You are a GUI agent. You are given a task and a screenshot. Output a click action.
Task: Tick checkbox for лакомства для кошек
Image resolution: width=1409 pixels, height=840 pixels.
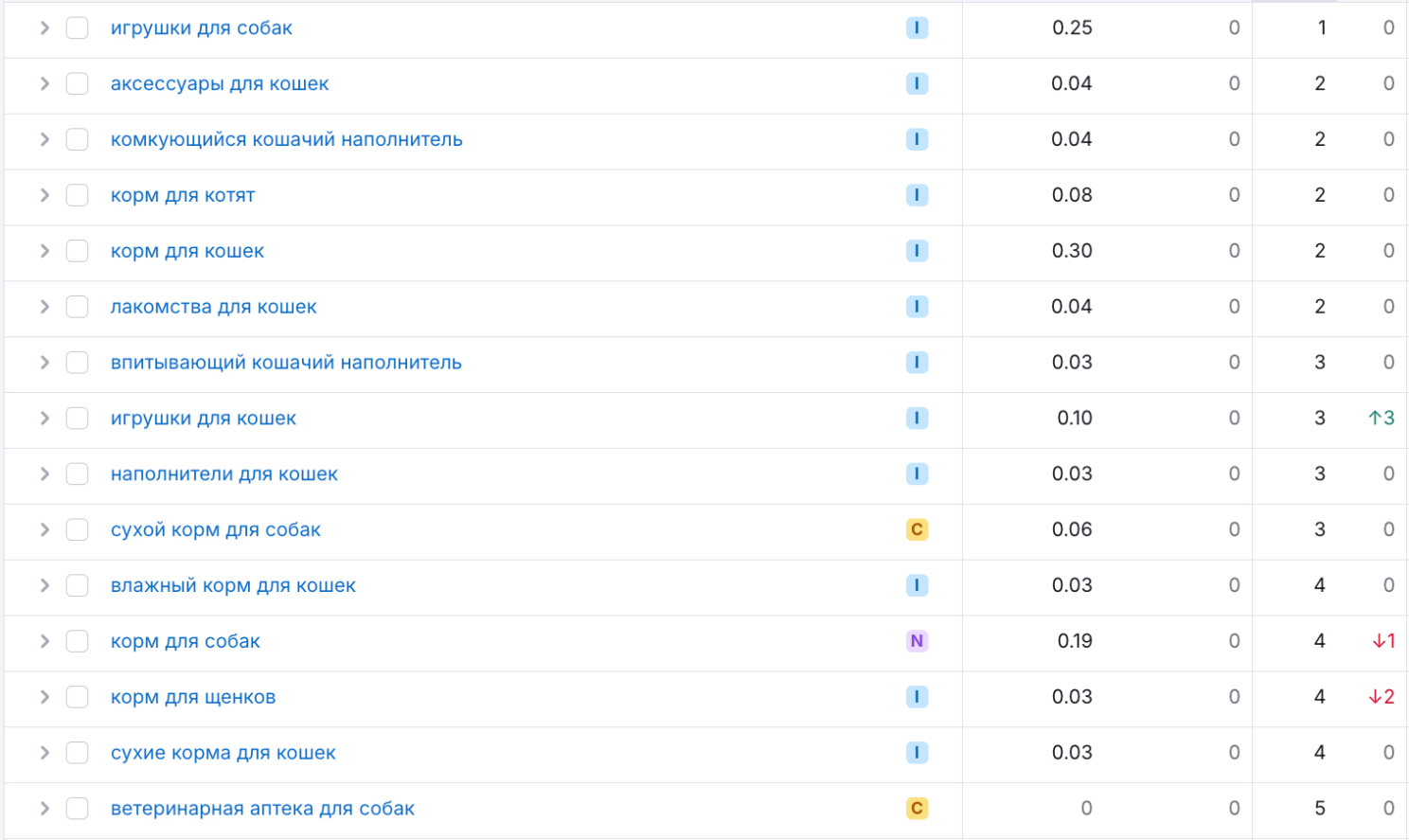[x=78, y=307]
